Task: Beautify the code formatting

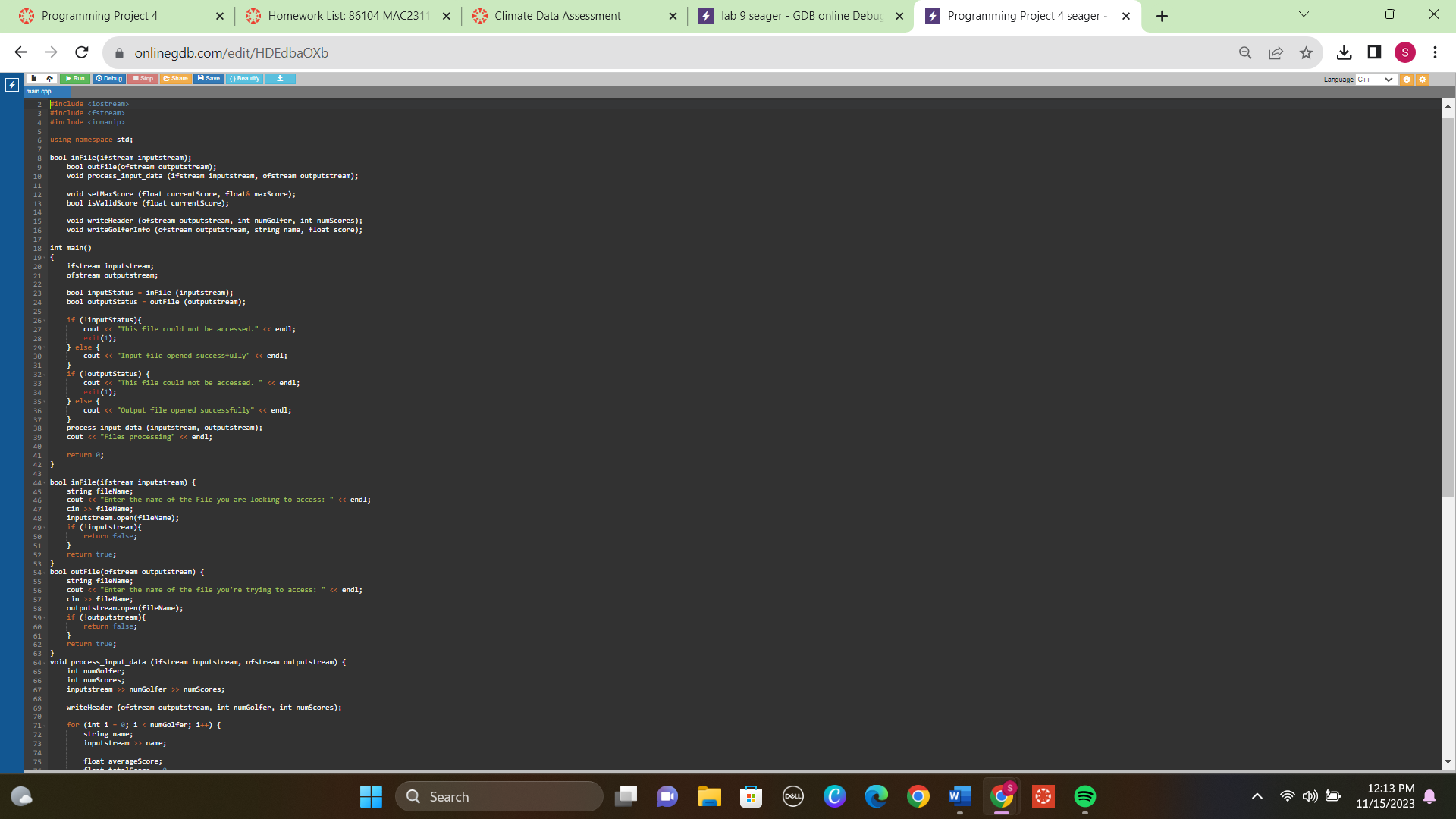Action: tap(245, 79)
